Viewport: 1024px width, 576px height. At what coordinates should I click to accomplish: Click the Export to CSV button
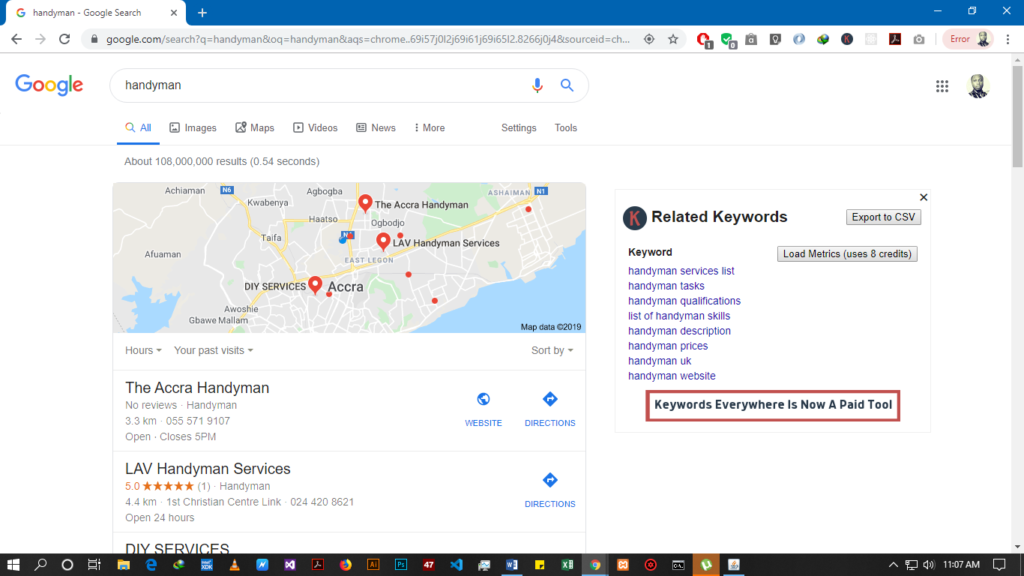click(x=884, y=217)
